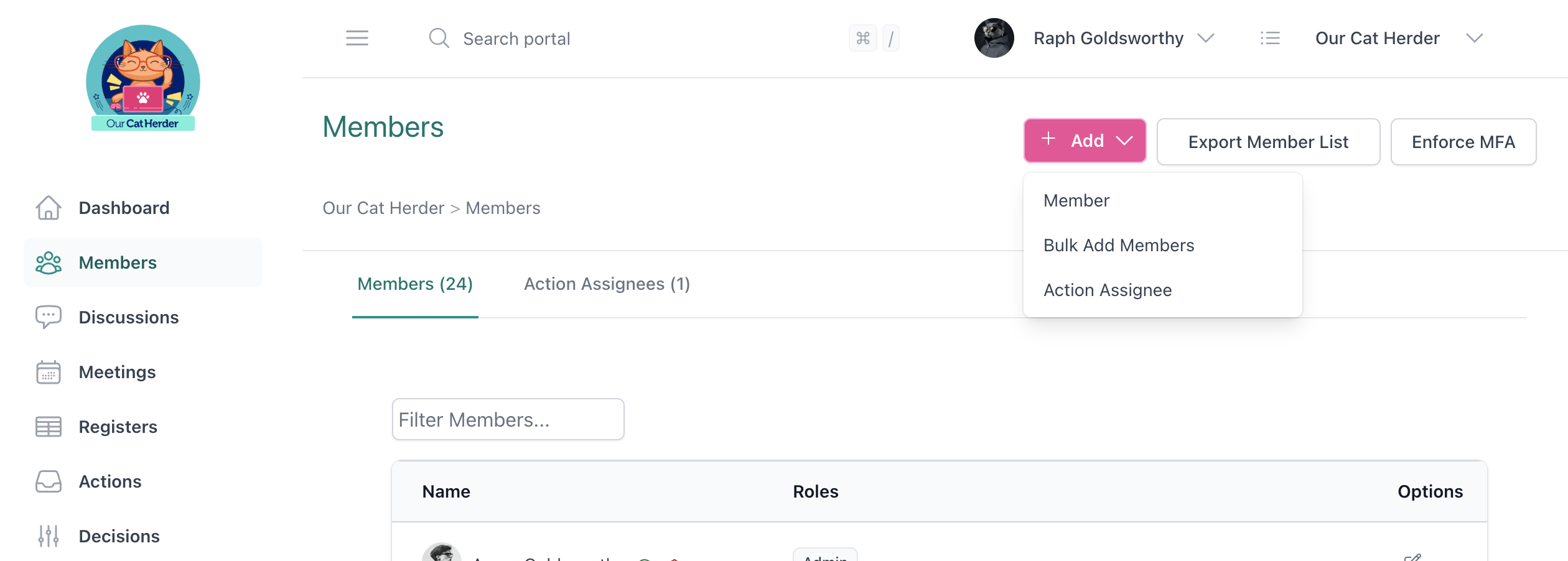Open Decisions using the sliders icon
Screen dimensions: 1568x561
click(49, 535)
